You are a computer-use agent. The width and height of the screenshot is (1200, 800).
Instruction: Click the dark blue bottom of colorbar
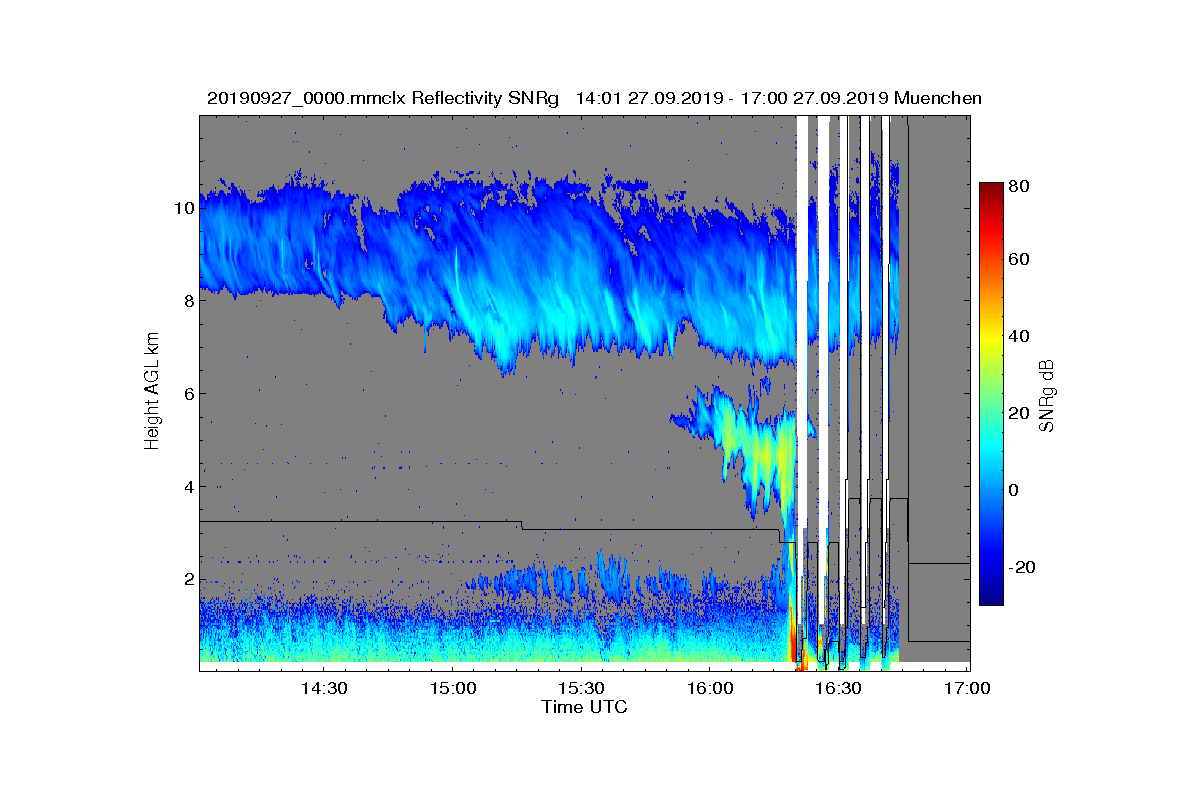point(991,597)
